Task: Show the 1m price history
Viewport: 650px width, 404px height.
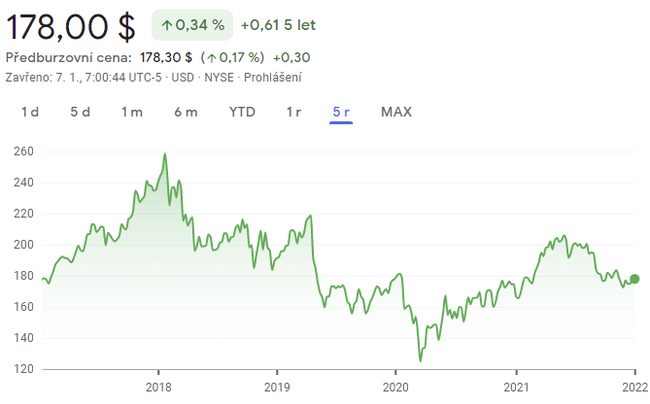Action: [132, 112]
